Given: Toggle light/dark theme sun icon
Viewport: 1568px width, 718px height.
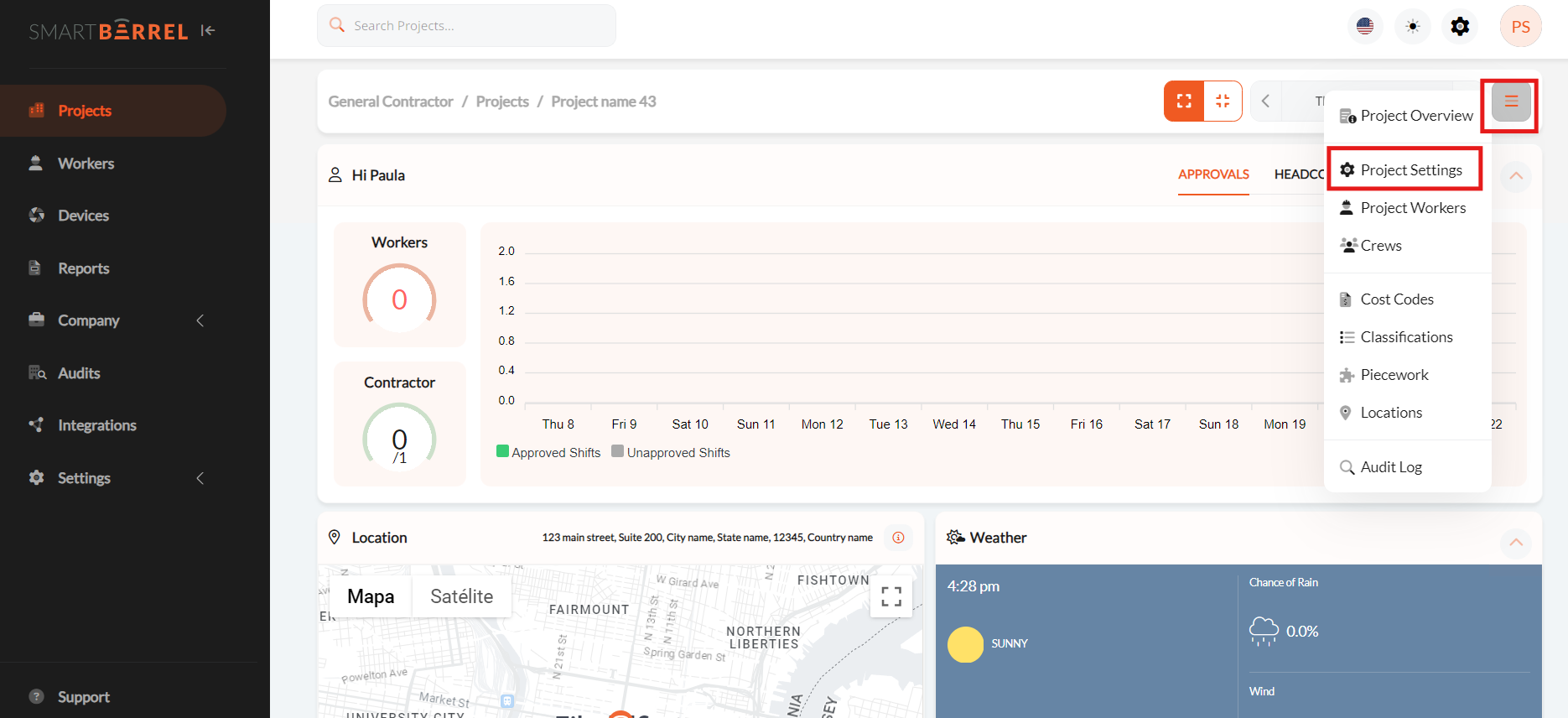Looking at the screenshot, I should coord(1413,26).
